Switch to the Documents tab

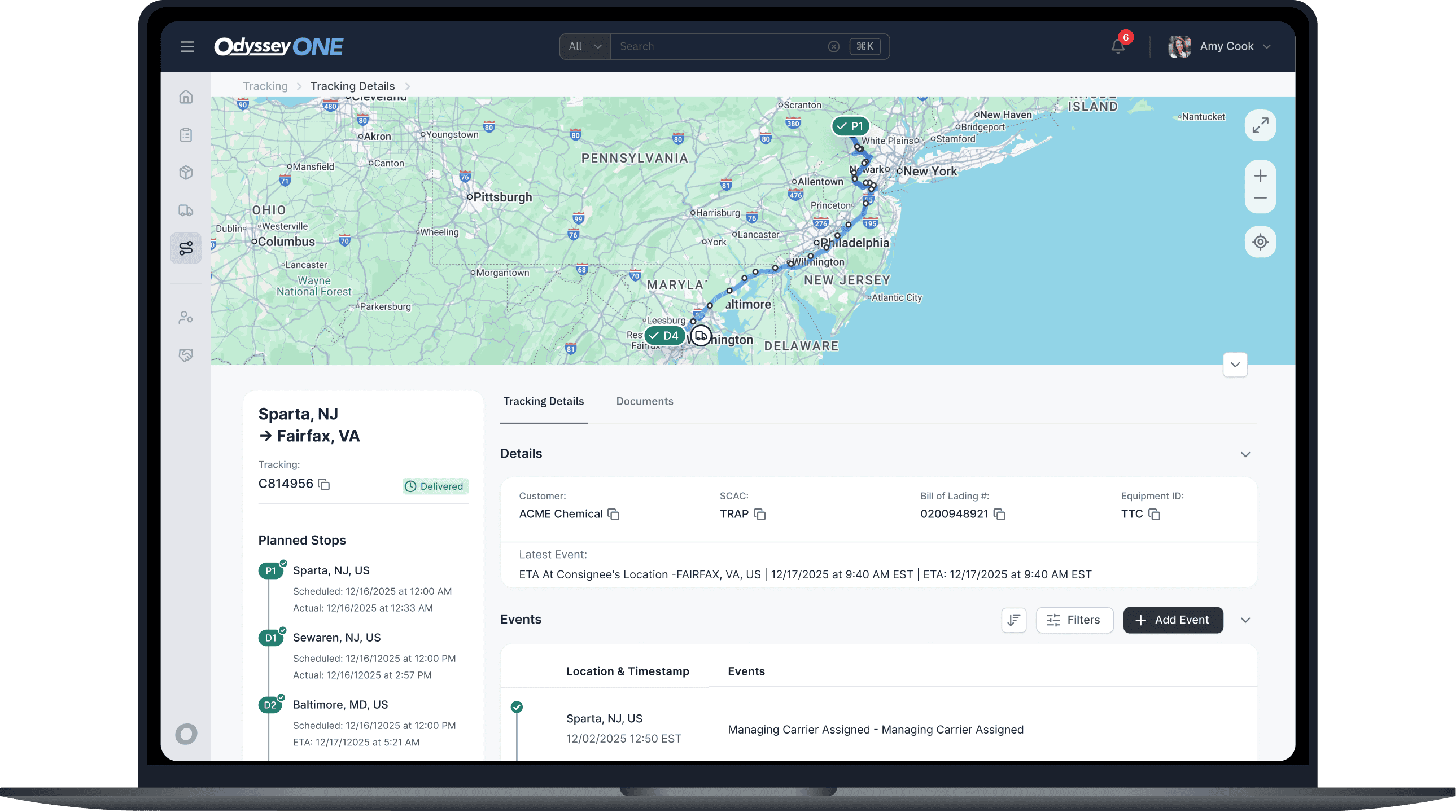coord(644,401)
